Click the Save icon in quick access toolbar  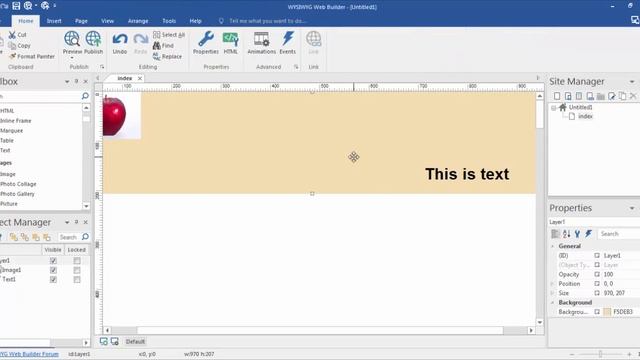point(16,6)
